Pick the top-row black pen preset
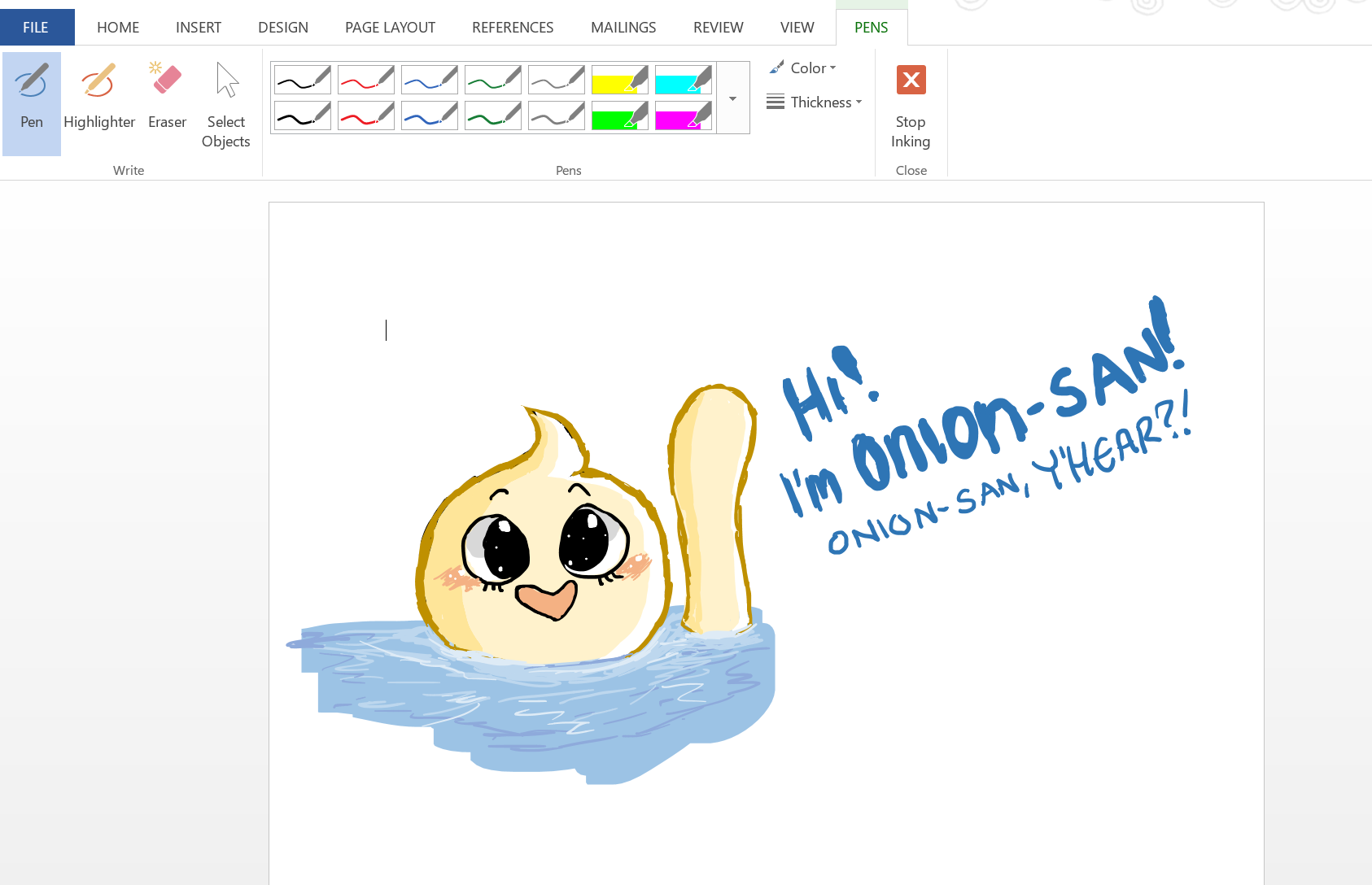1372x885 pixels. [x=303, y=80]
